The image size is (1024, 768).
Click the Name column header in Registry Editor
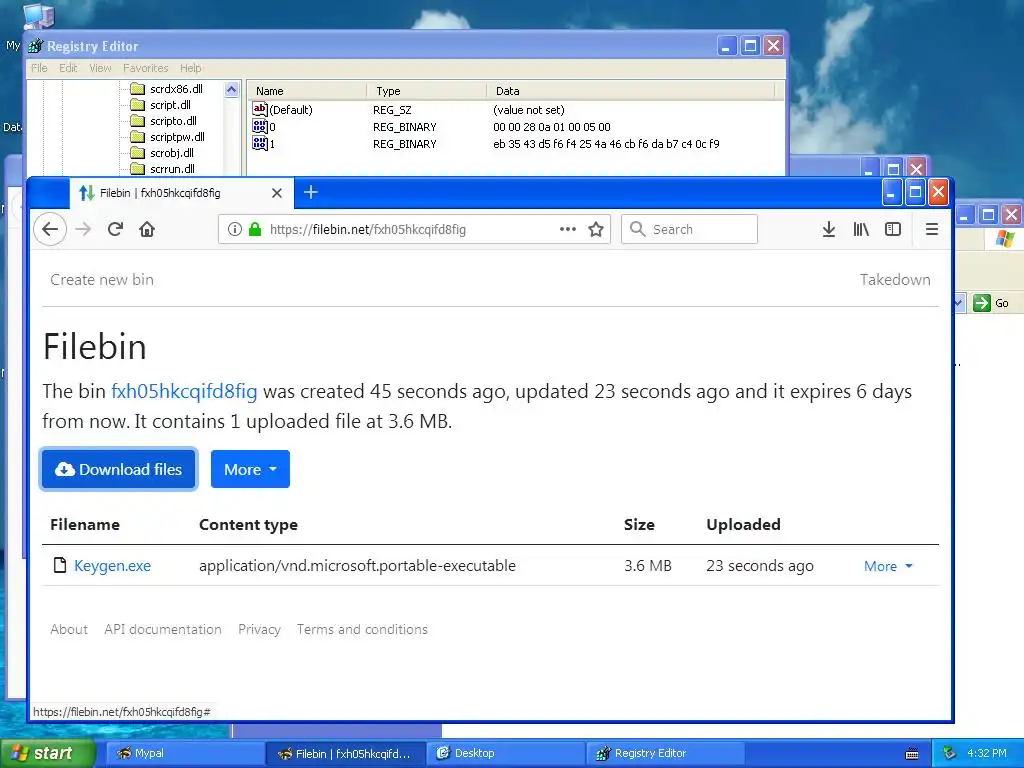(x=307, y=91)
